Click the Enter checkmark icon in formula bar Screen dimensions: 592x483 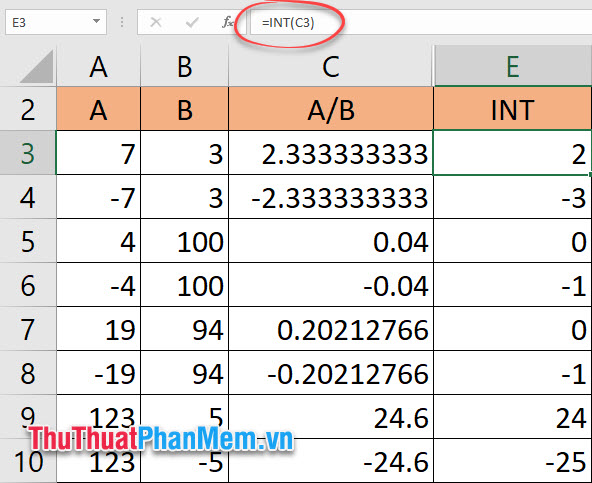[x=192, y=22]
